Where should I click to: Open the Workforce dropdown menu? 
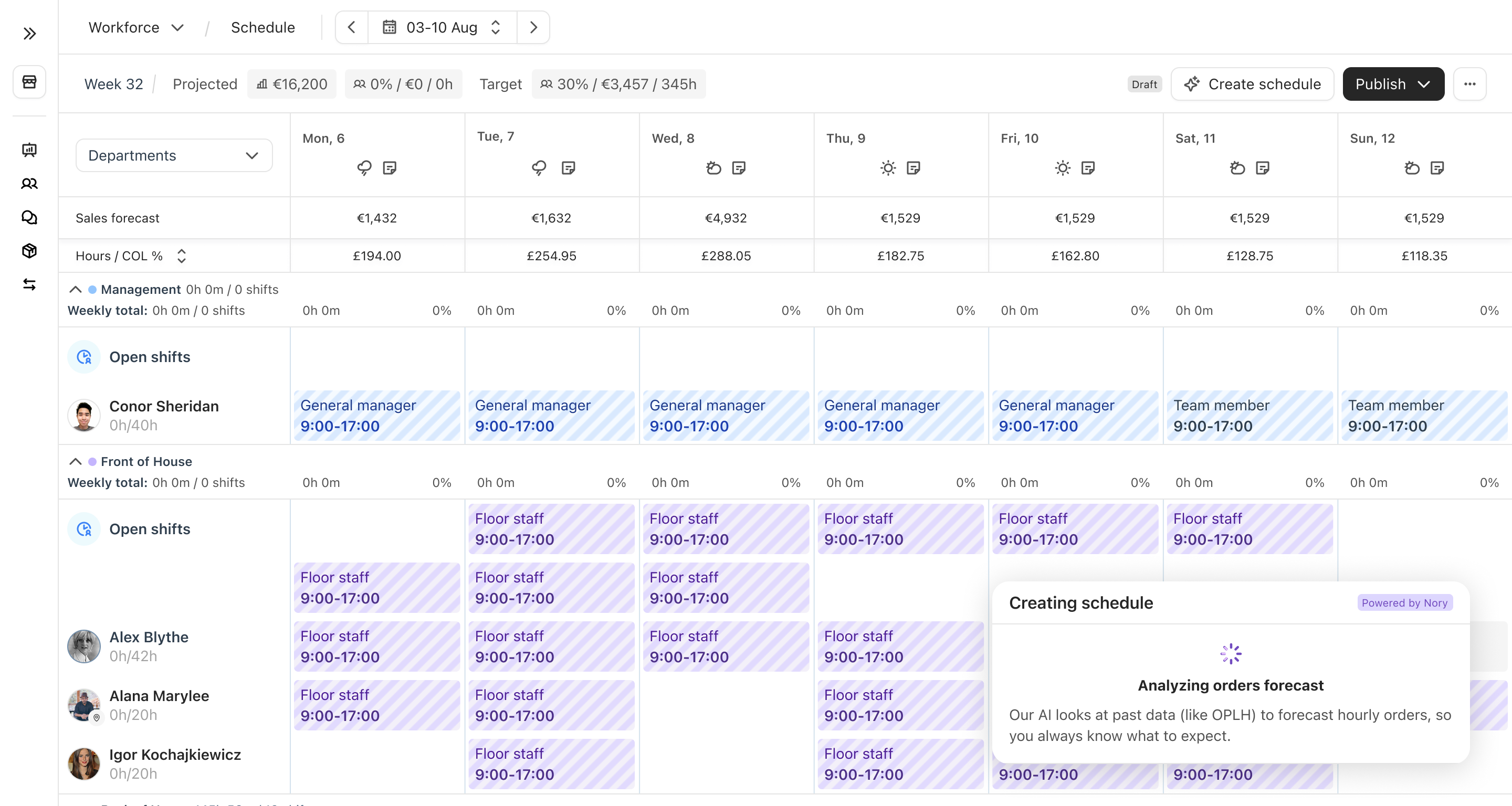click(136, 28)
